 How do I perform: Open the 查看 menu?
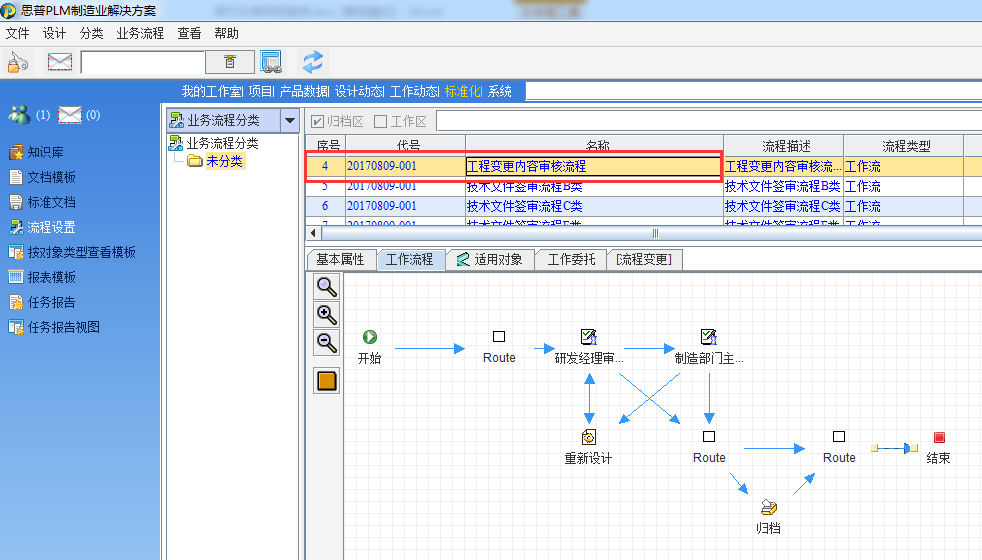pos(189,33)
